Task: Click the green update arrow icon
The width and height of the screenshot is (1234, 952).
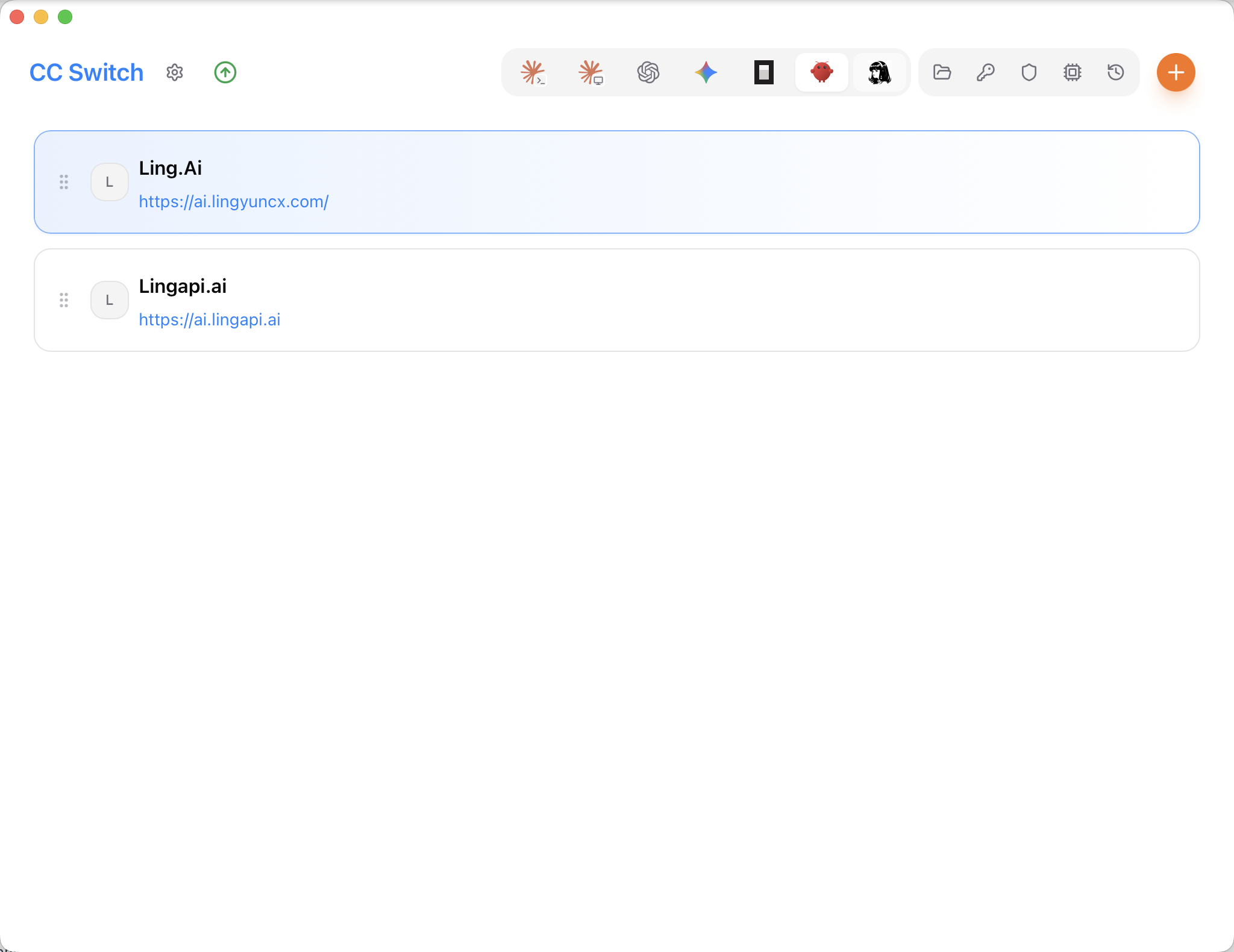Action: pyautogui.click(x=225, y=72)
